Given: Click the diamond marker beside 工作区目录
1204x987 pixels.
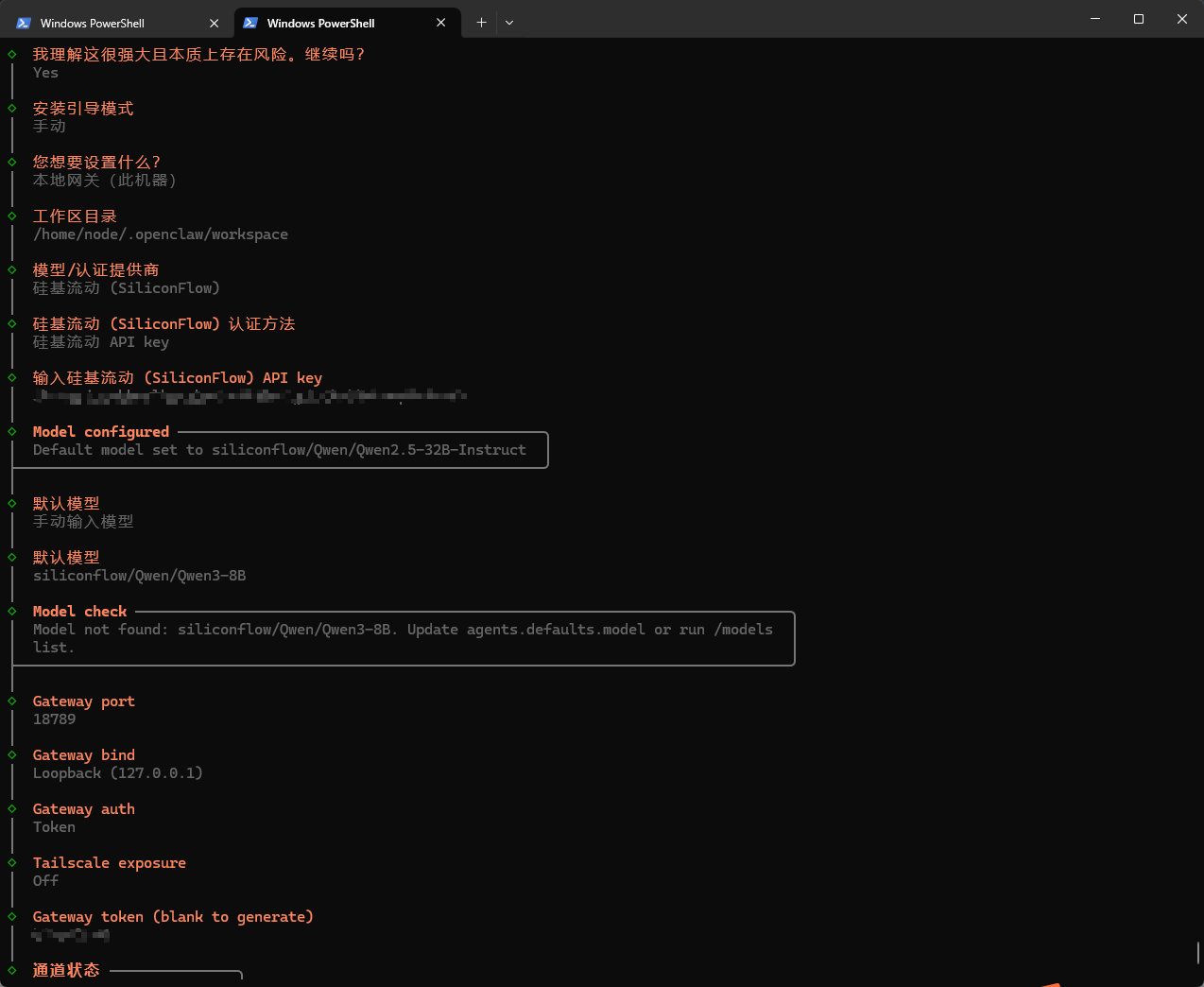Looking at the screenshot, I should pyautogui.click(x=11, y=216).
